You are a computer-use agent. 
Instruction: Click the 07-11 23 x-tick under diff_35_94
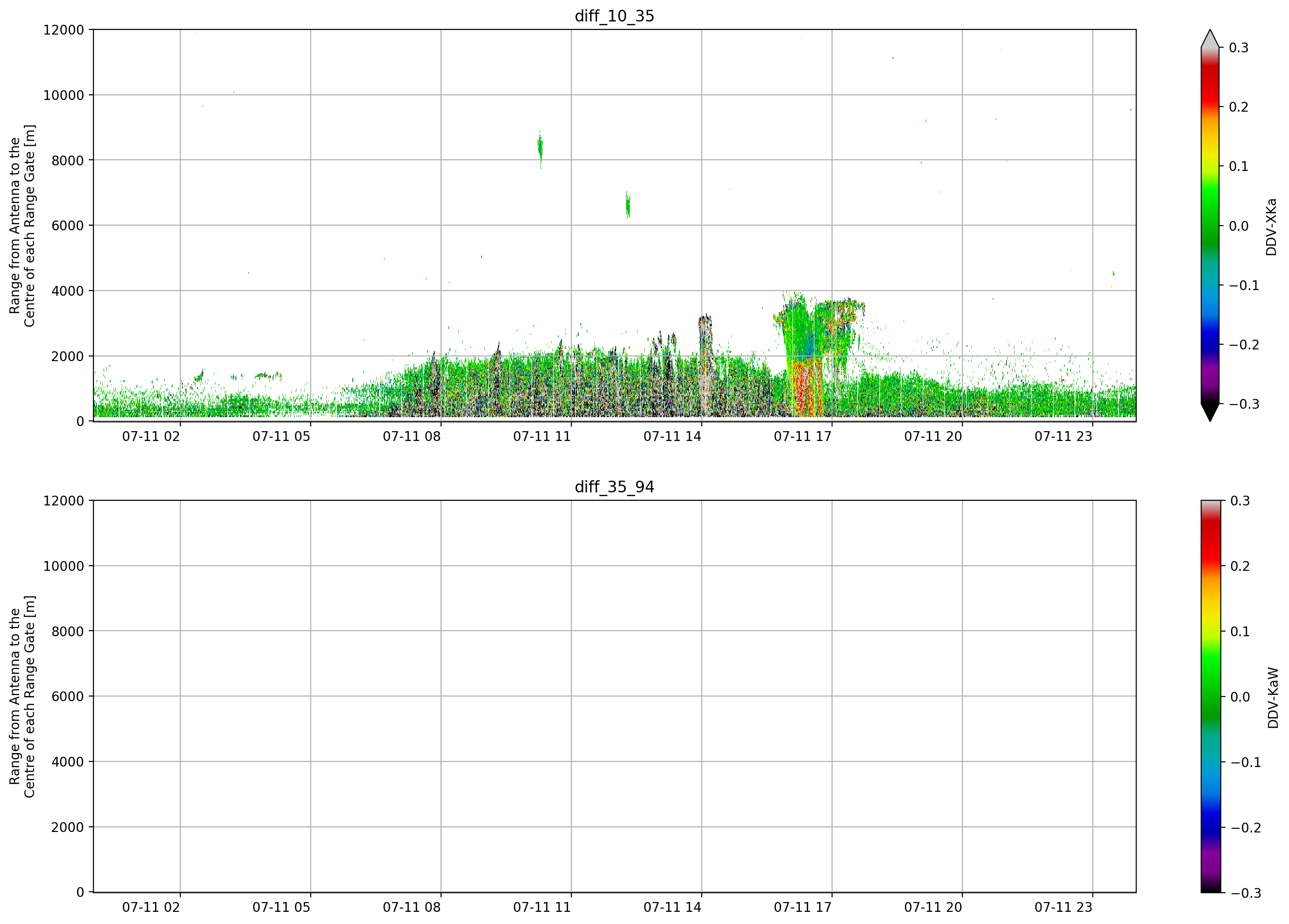pos(1063,908)
